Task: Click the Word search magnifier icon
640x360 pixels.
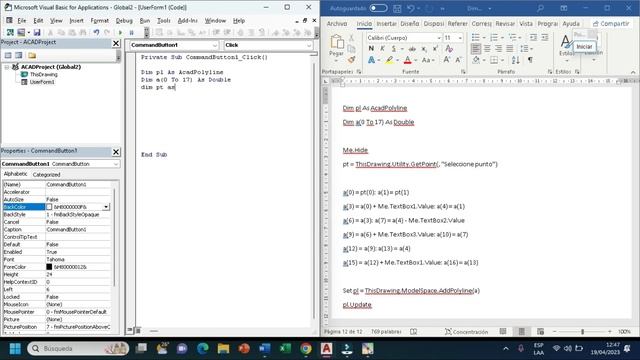Action: tap(540, 8)
